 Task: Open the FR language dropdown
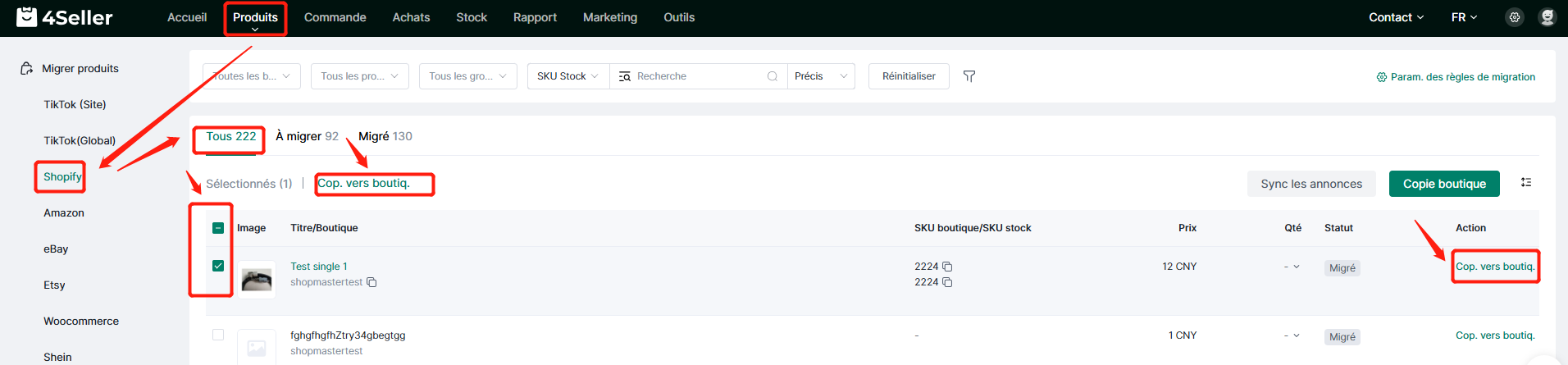click(1464, 17)
